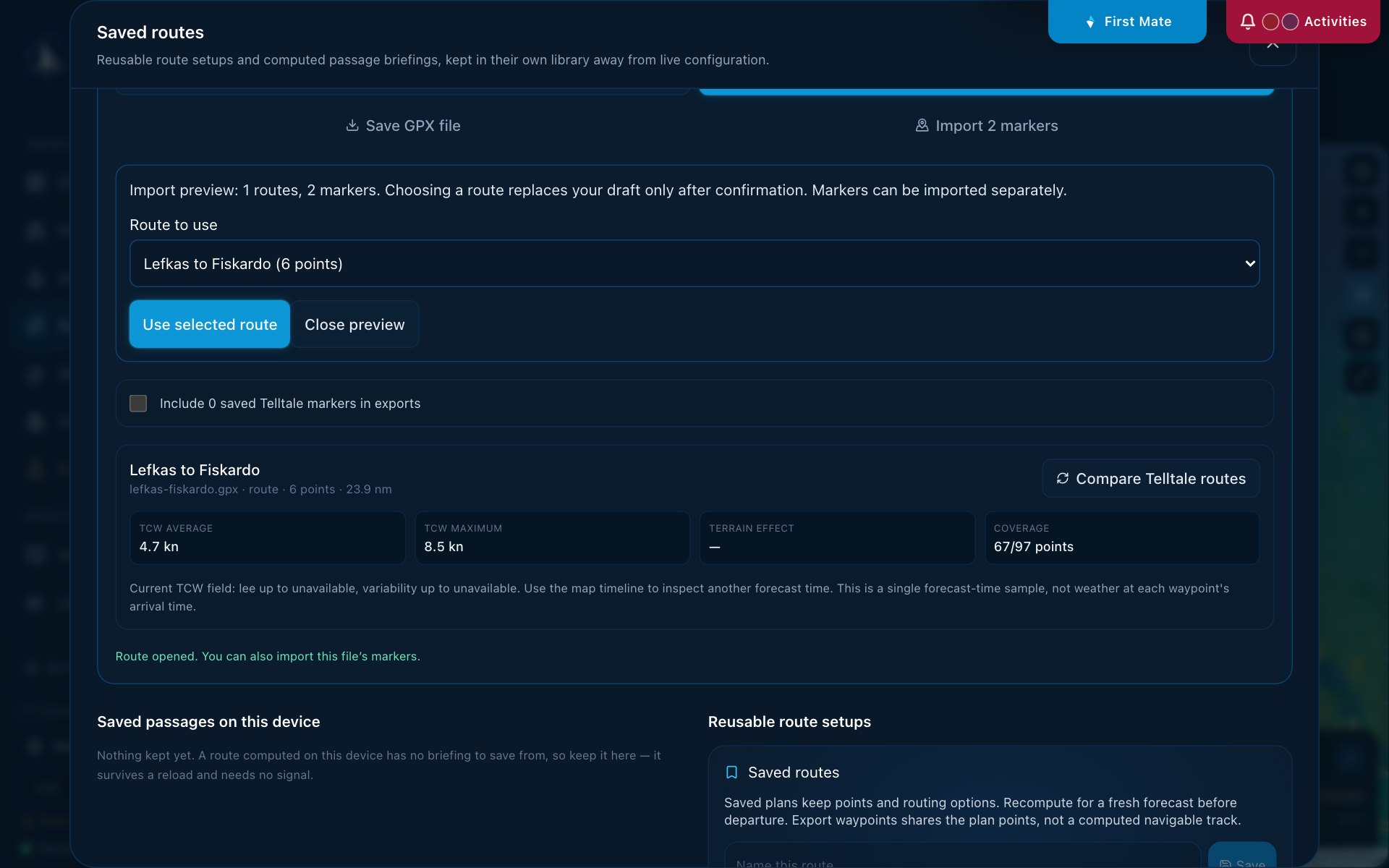Click into the Name this route field
The image size is (1389, 868).
(x=962, y=857)
